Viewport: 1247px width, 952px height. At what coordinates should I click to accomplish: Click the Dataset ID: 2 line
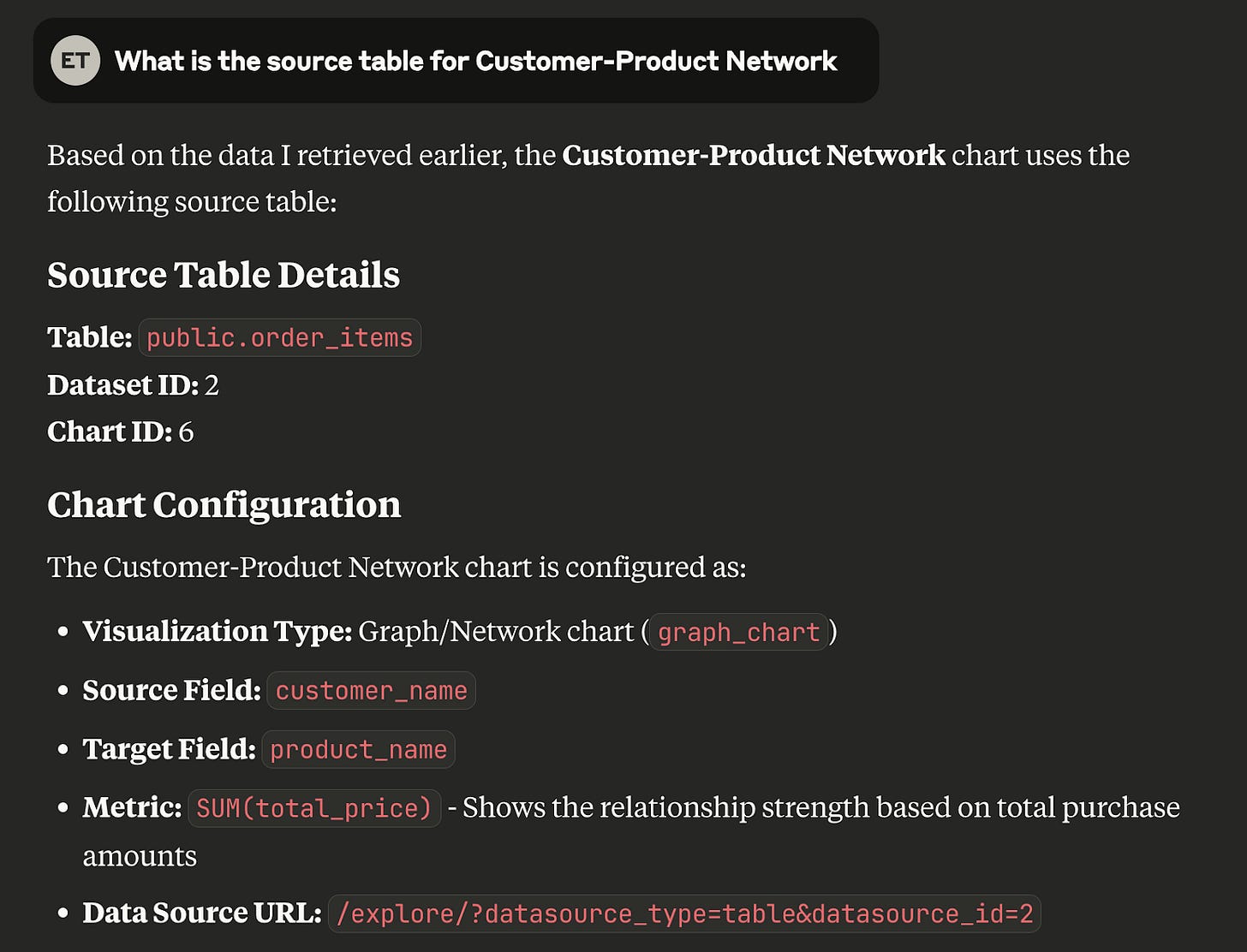tap(133, 385)
